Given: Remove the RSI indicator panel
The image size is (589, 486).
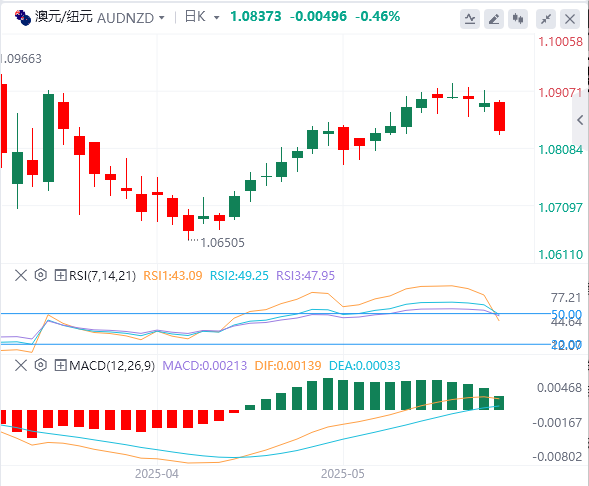Looking at the screenshot, I should tap(21, 275).
